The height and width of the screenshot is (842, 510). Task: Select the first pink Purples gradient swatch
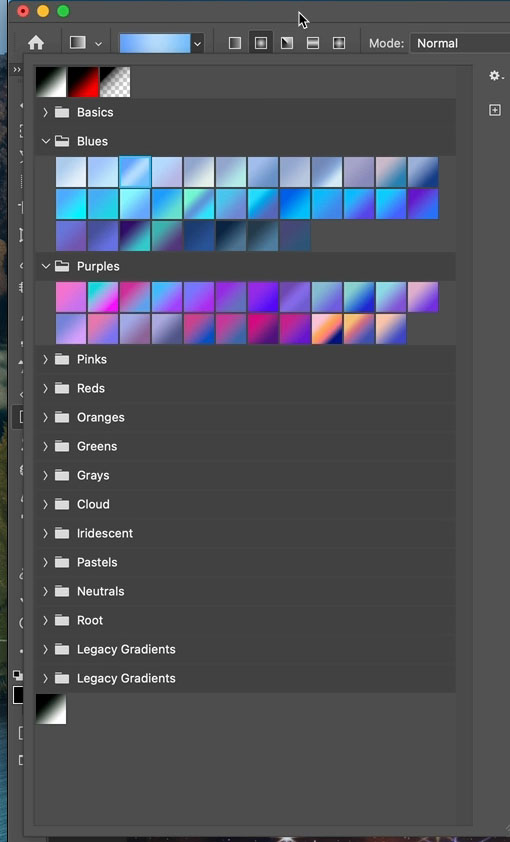point(71,297)
